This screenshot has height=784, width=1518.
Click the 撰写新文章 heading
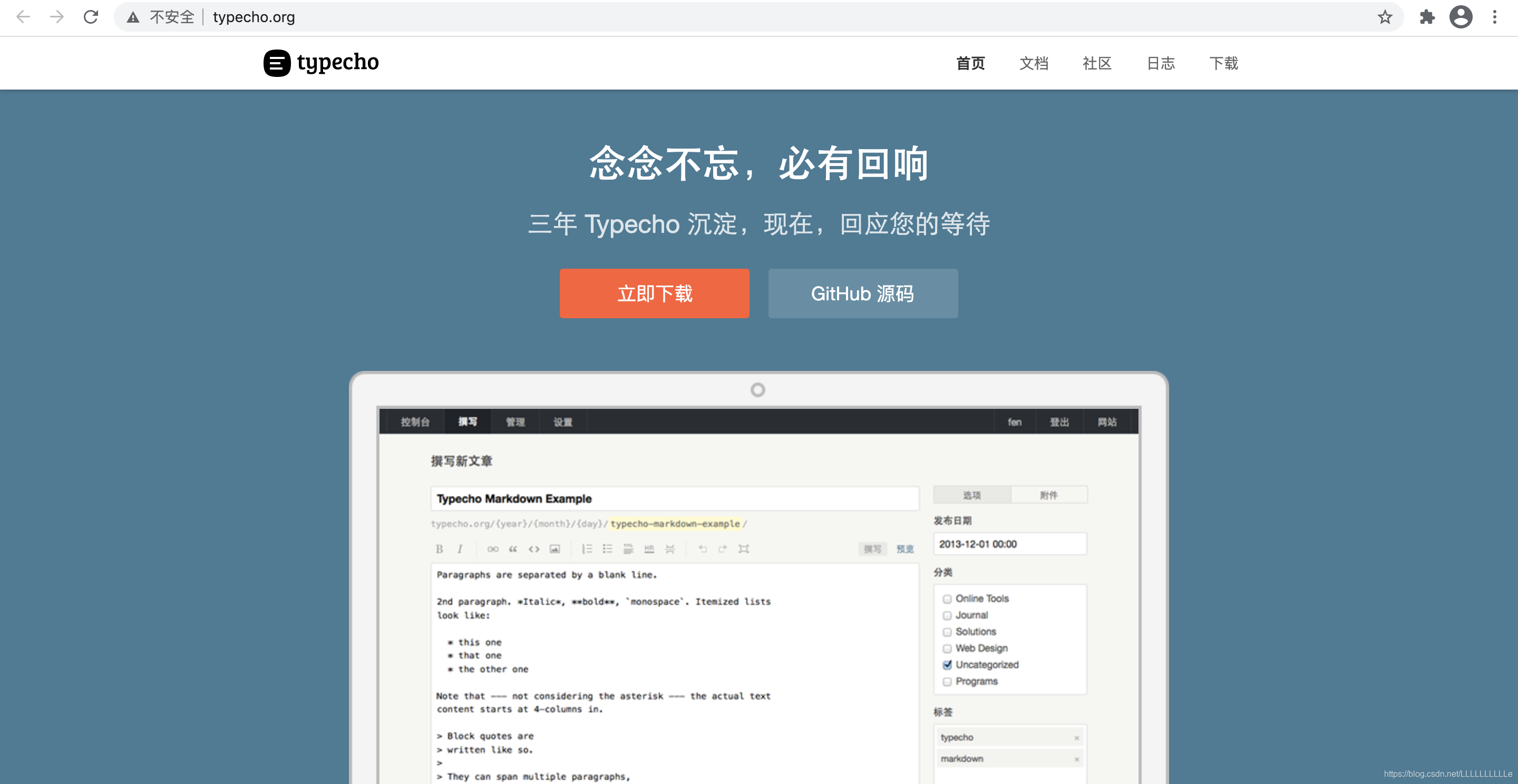pos(461,461)
